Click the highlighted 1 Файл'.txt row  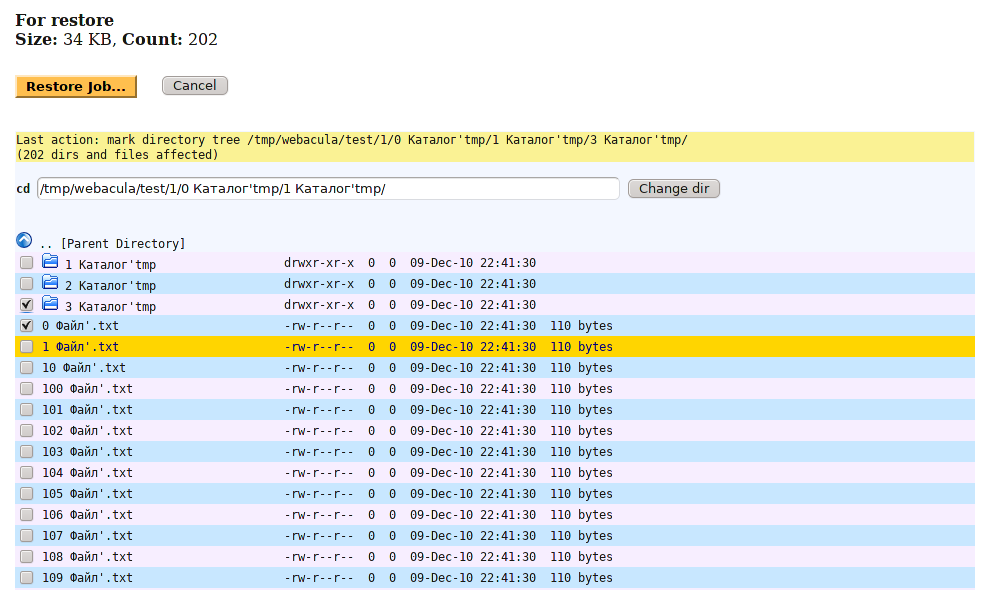[85, 346]
